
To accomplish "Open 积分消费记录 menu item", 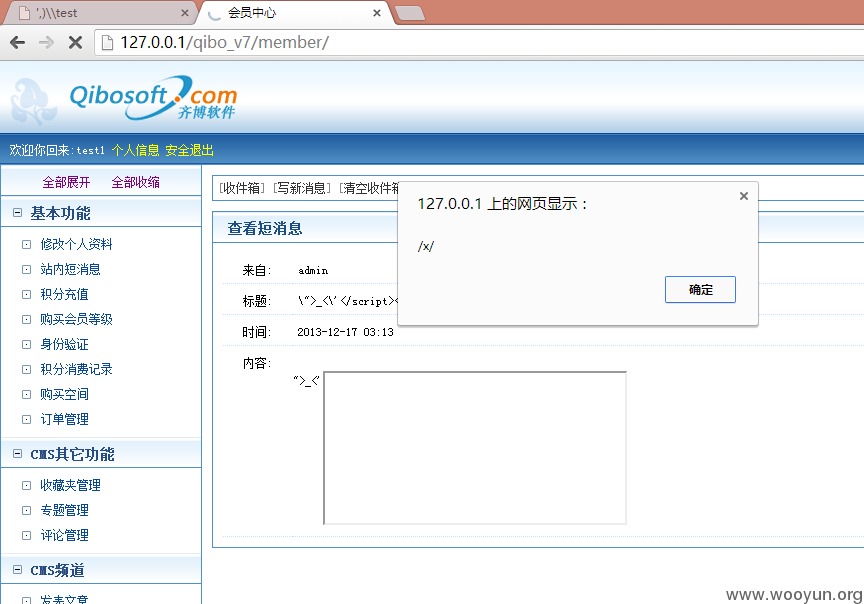I will (76, 369).
